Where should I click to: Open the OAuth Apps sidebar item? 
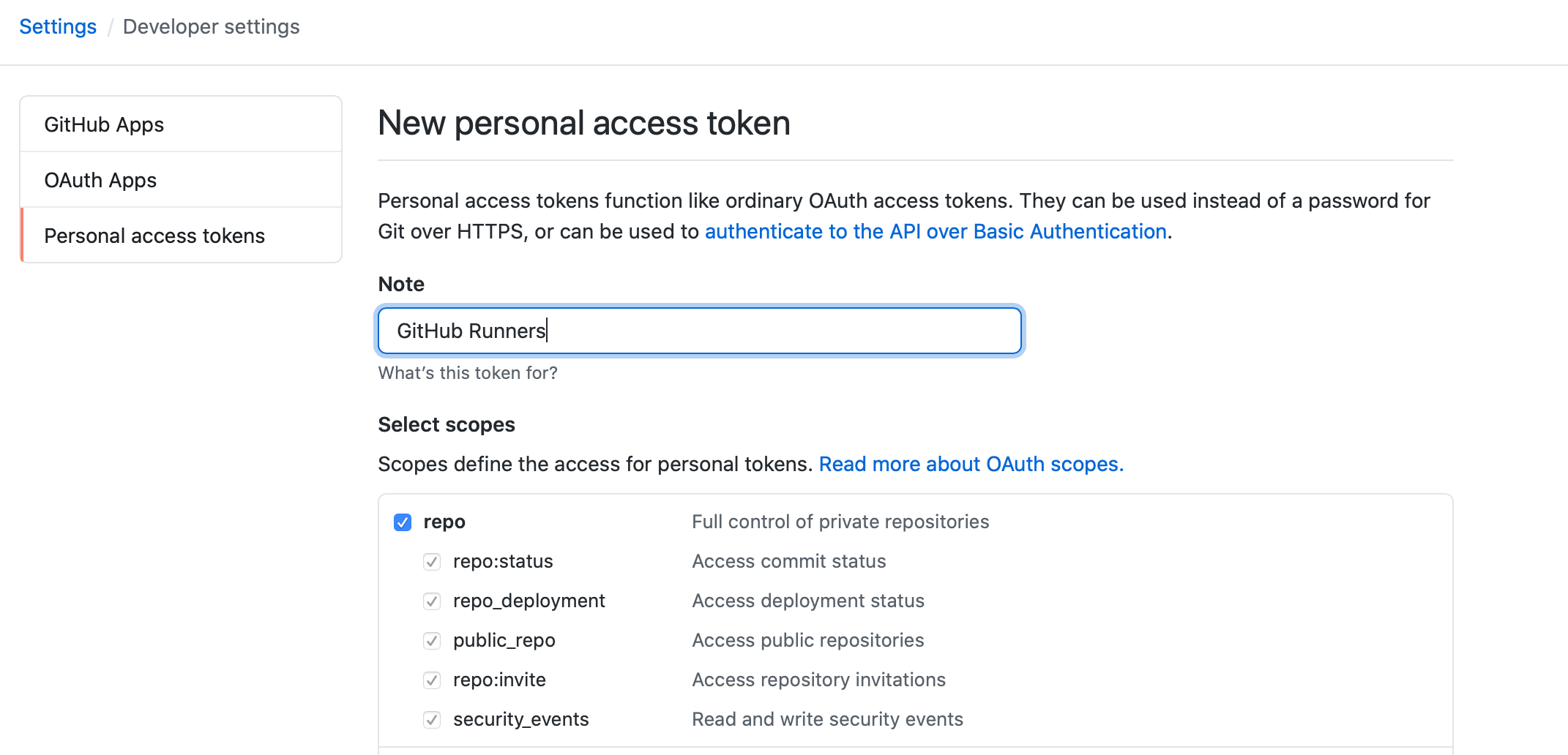(x=100, y=180)
